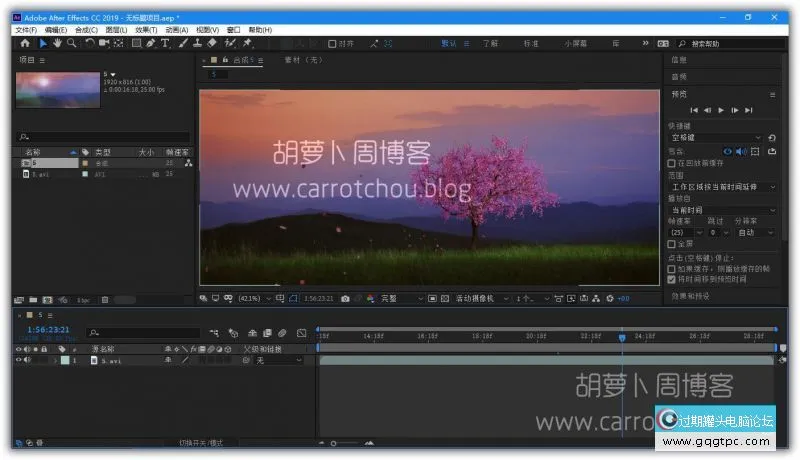Select the Hand tool
The width and height of the screenshot is (800, 460).
coord(57,43)
